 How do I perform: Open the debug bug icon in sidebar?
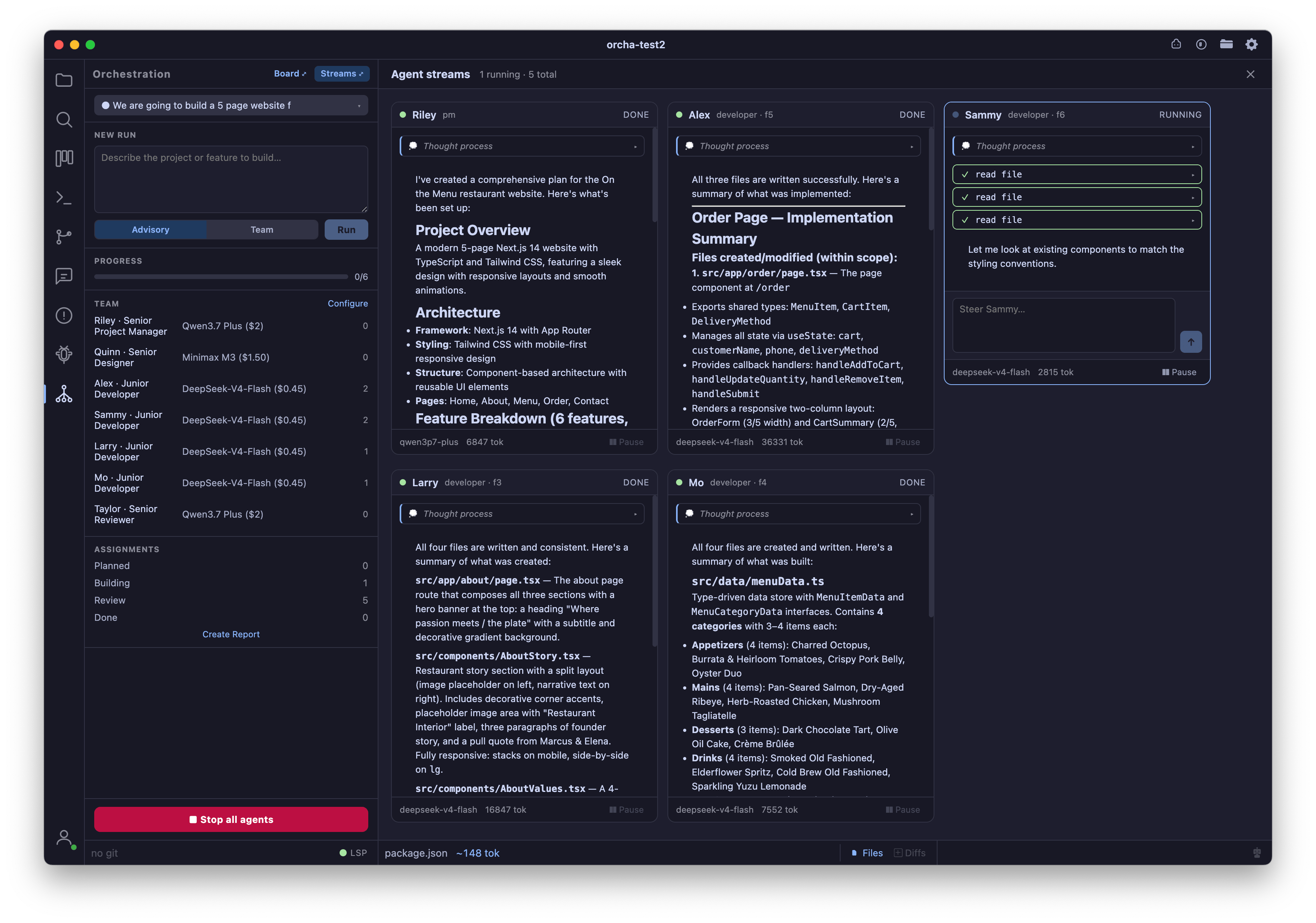pyautogui.click(x=64, y=354)
